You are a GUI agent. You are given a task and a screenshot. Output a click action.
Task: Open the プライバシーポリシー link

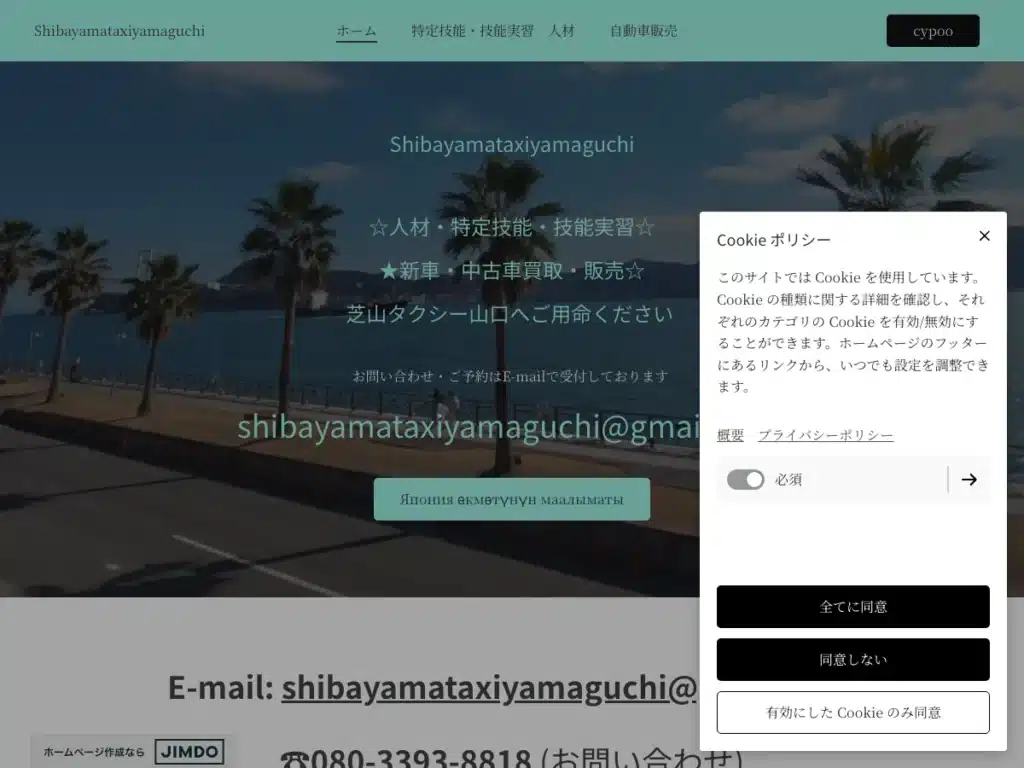825,435
